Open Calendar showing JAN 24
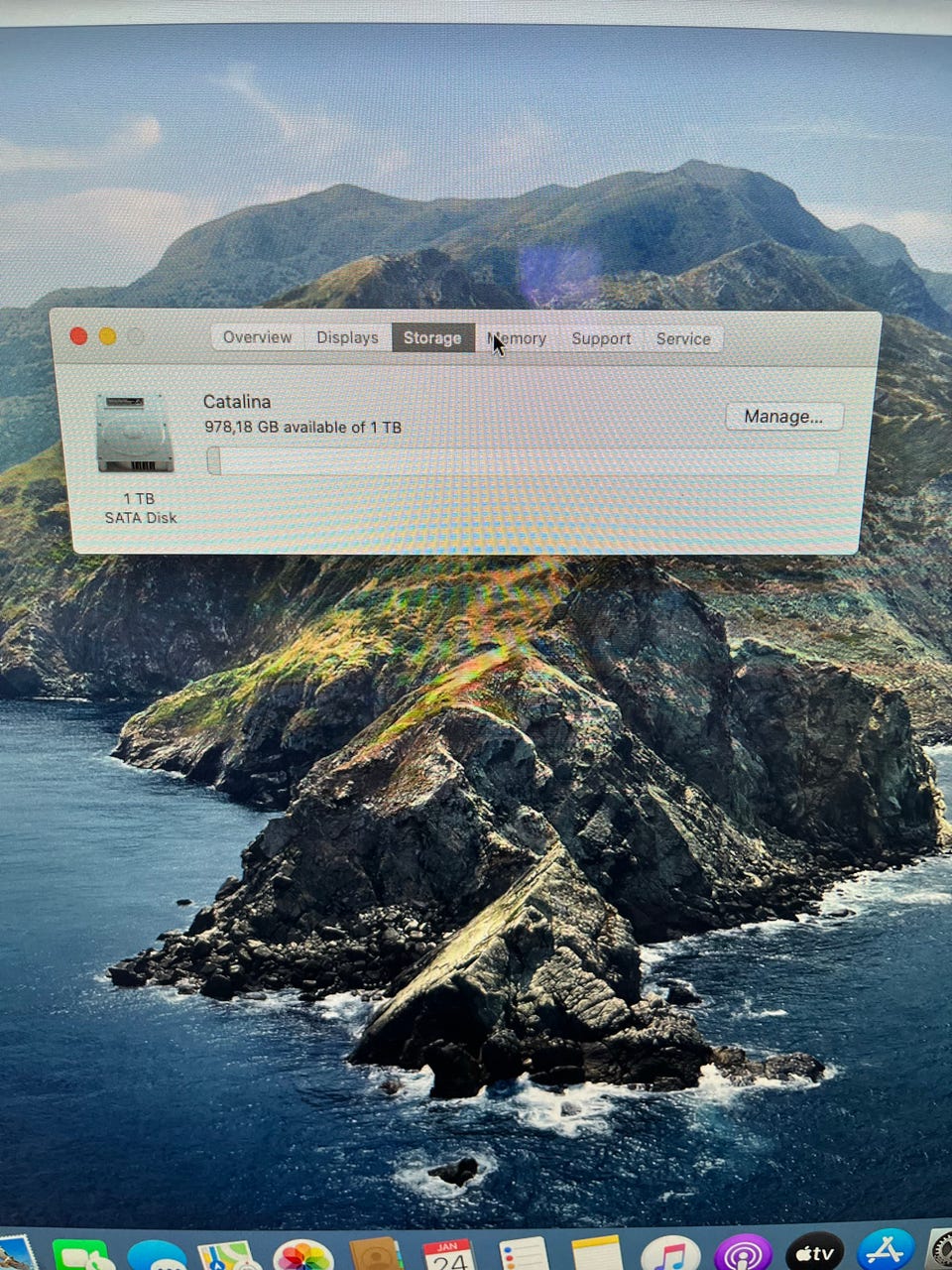 449,1255
